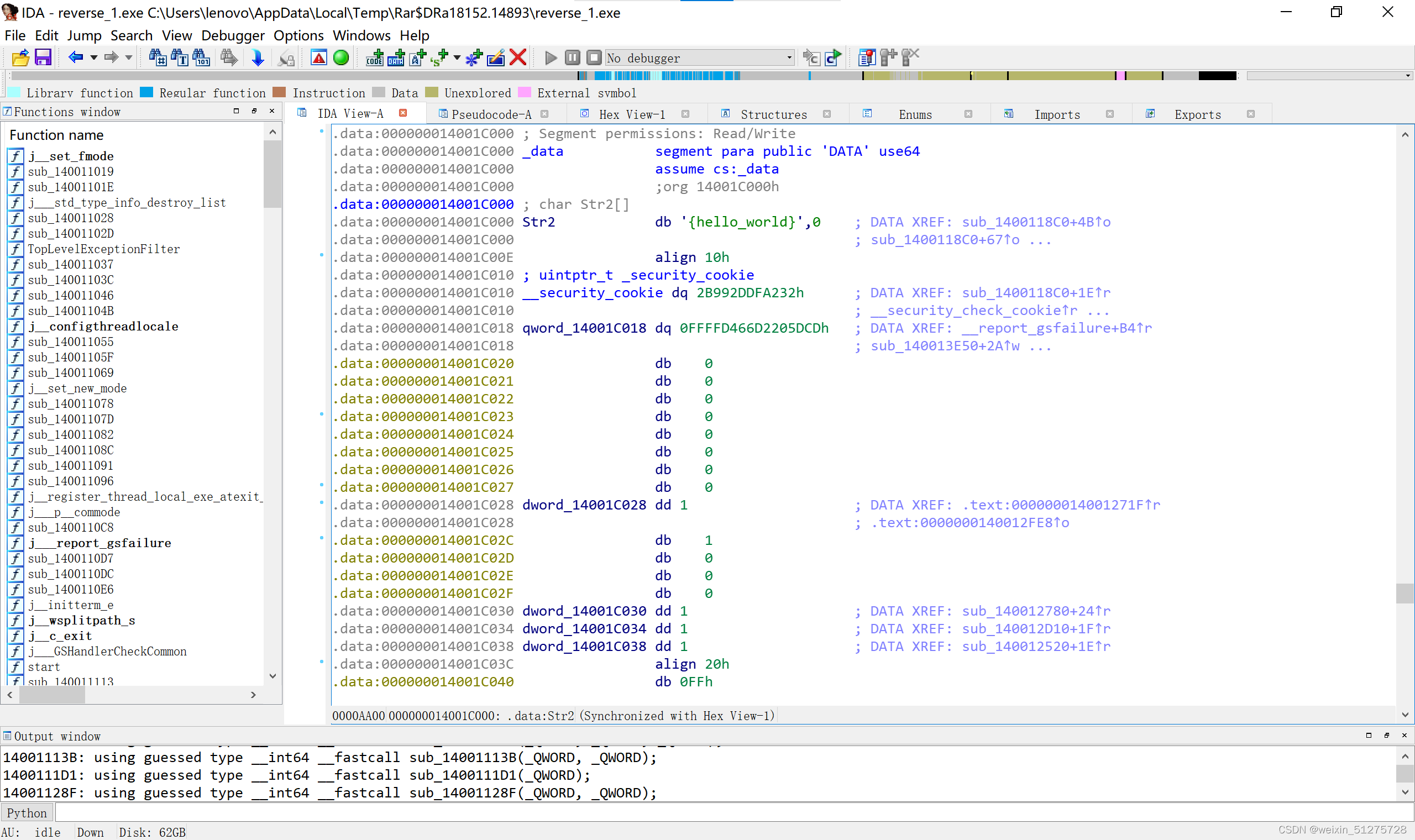Pause the process with the pause button

point(572,57)
